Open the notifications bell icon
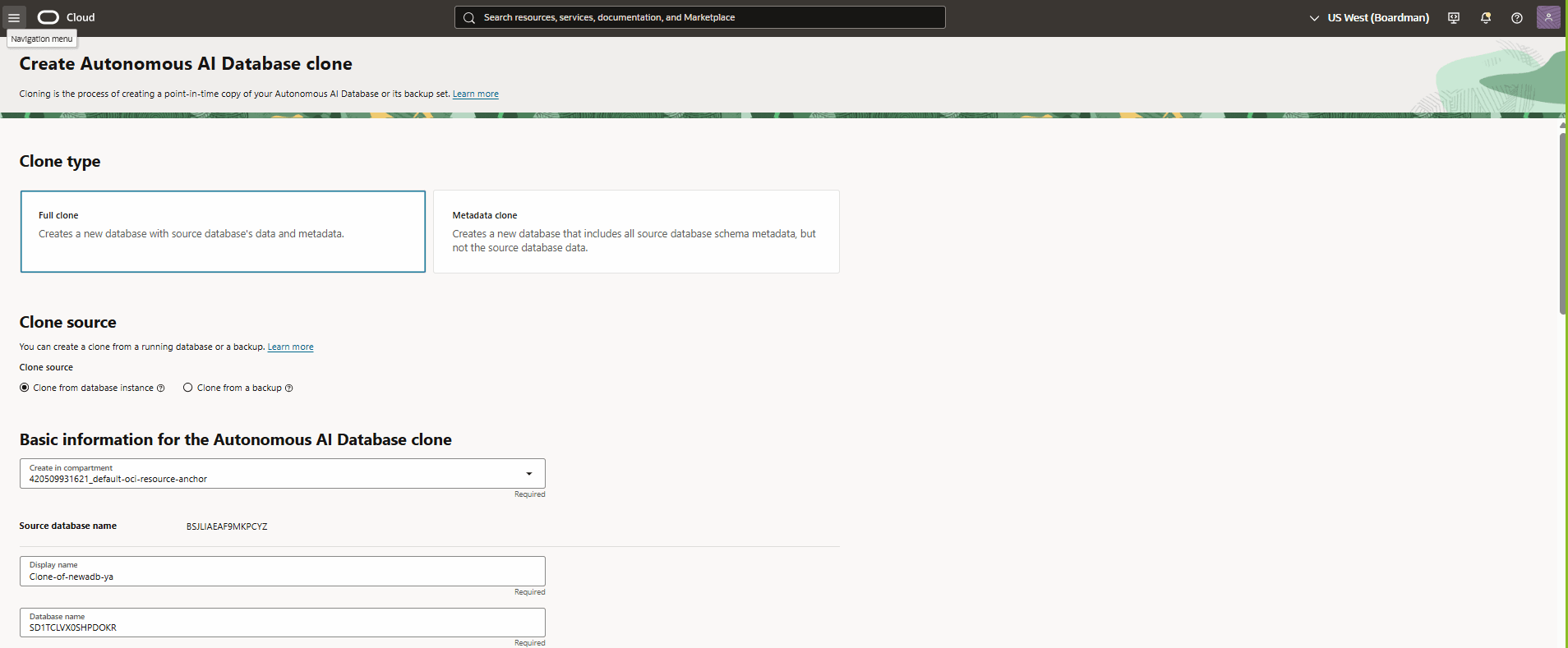 (x=1486, y=17)
